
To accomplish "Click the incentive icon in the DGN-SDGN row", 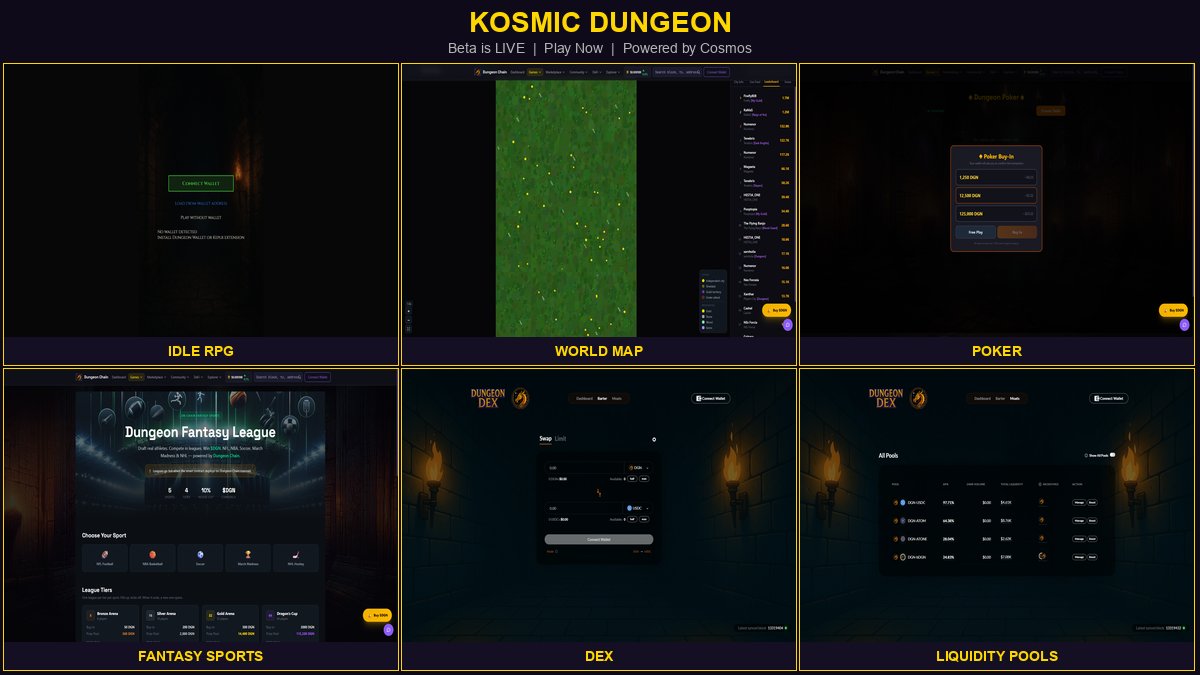I will click(x=1042, y=557).
